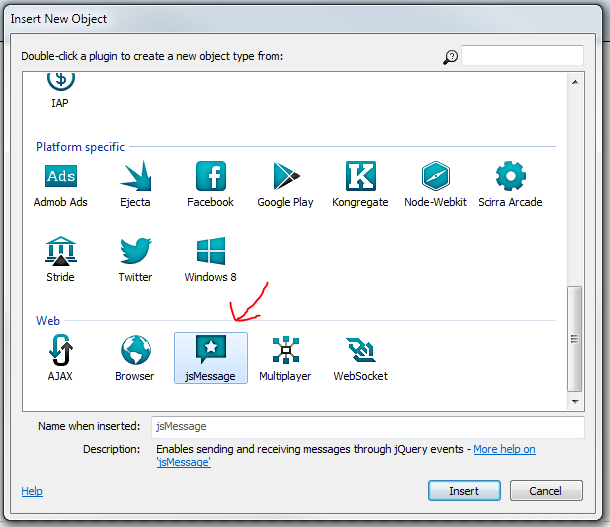610x527 pixels.
Task: Select the Twitter bird plugin
Action: pos(135,252)
